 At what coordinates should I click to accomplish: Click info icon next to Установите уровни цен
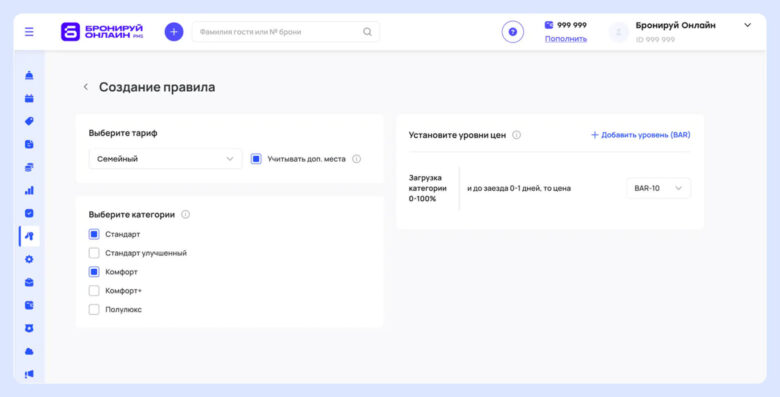[516, 135]
